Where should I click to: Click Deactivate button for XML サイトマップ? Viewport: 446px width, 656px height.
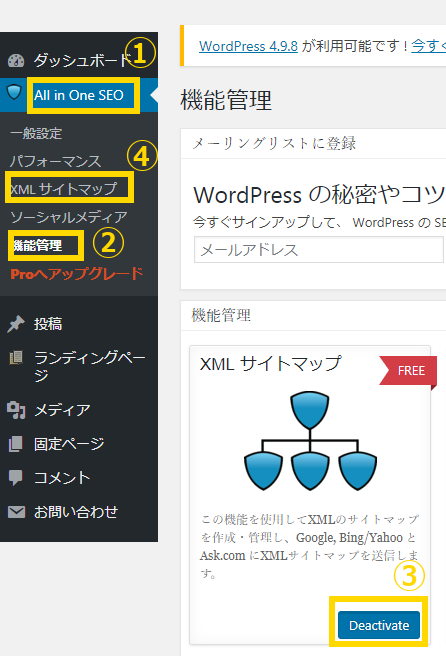point(379,625)
